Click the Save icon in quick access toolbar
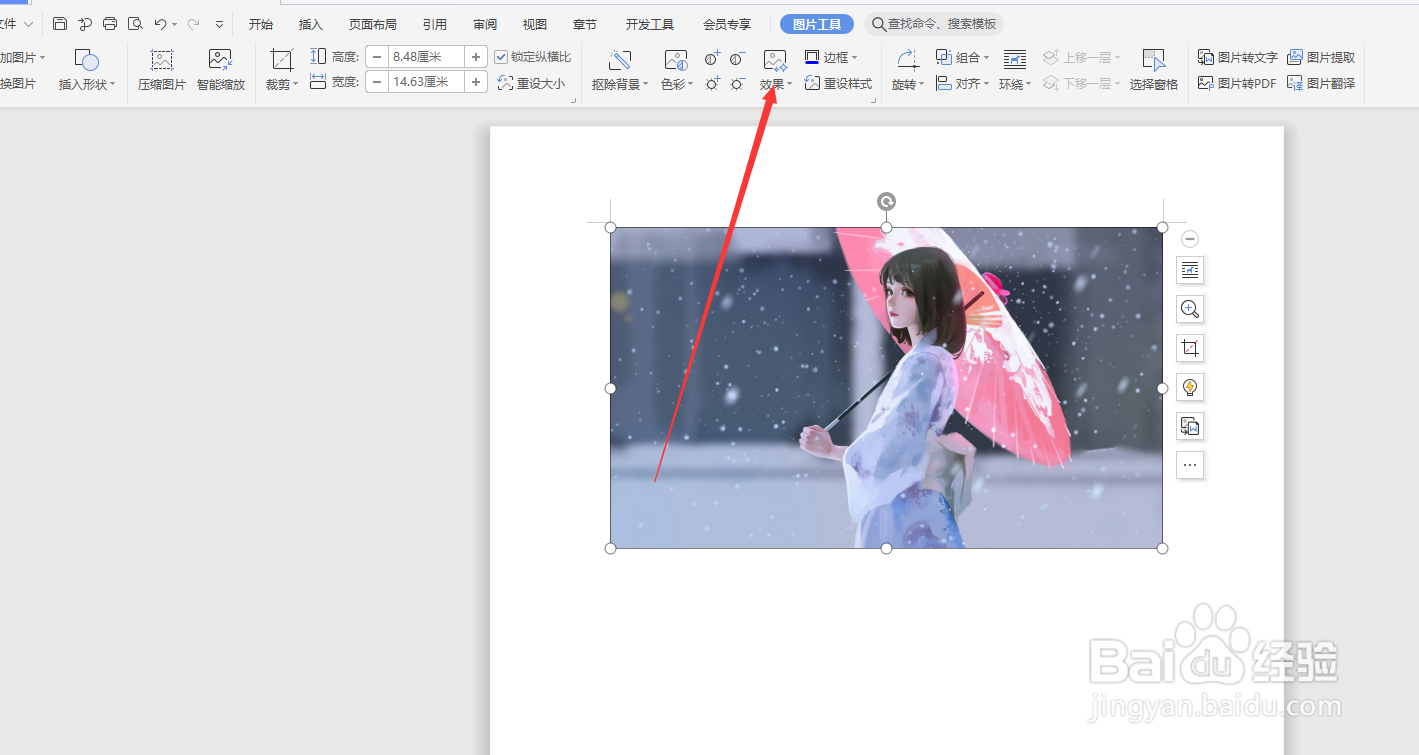The width and height of the screenshot is (1419, 755). 60,24
